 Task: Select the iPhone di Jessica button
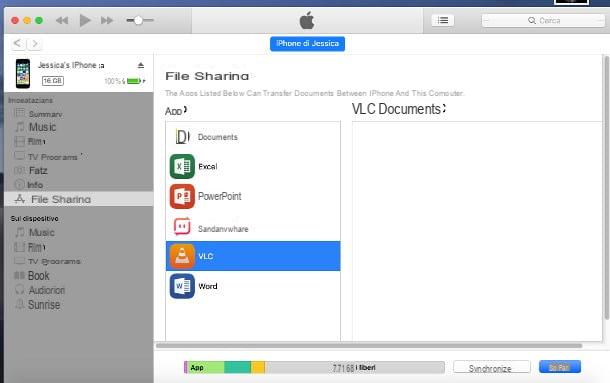[x=307, y=44]
